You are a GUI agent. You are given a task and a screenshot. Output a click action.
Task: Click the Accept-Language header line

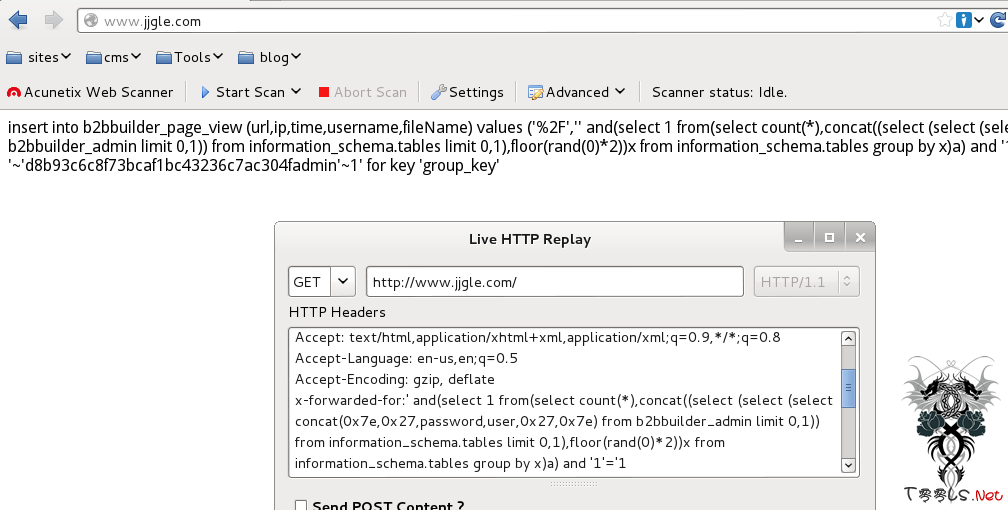(x=406, y=358)
